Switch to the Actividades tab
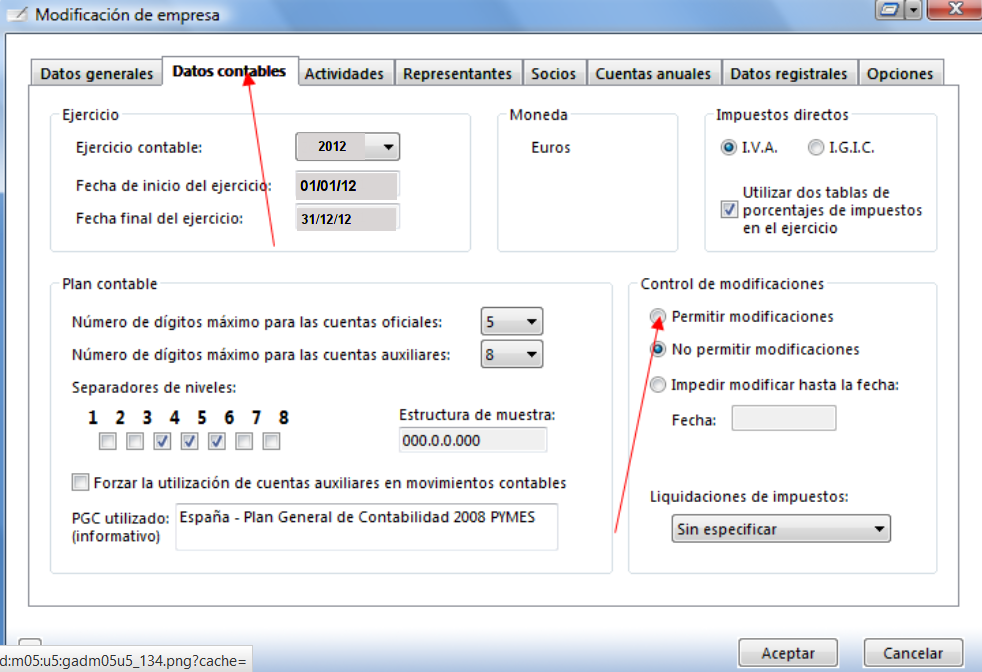This screenshot has height=672, width=982. pyautogui.click(x=344, y=74)
